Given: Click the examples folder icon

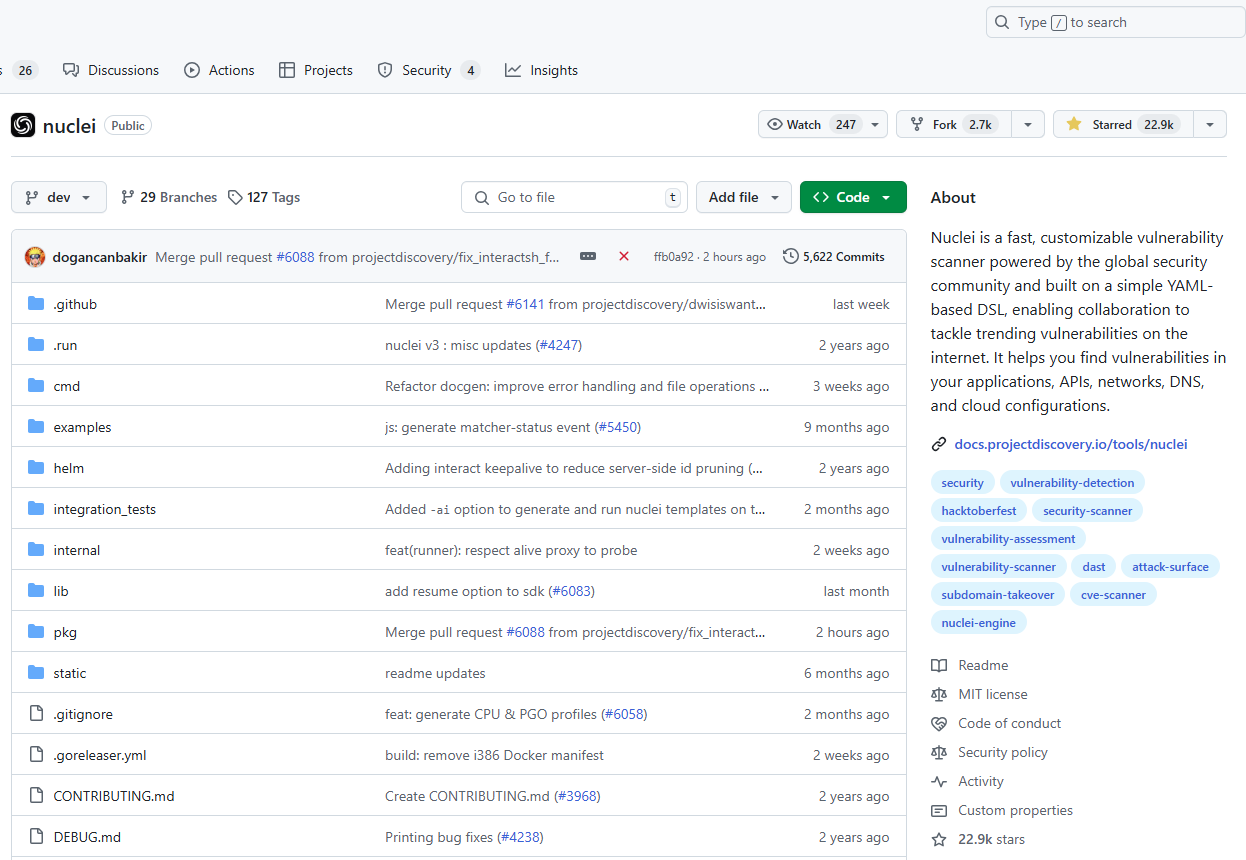Looking at the screenshot, I should pos(37,427).
